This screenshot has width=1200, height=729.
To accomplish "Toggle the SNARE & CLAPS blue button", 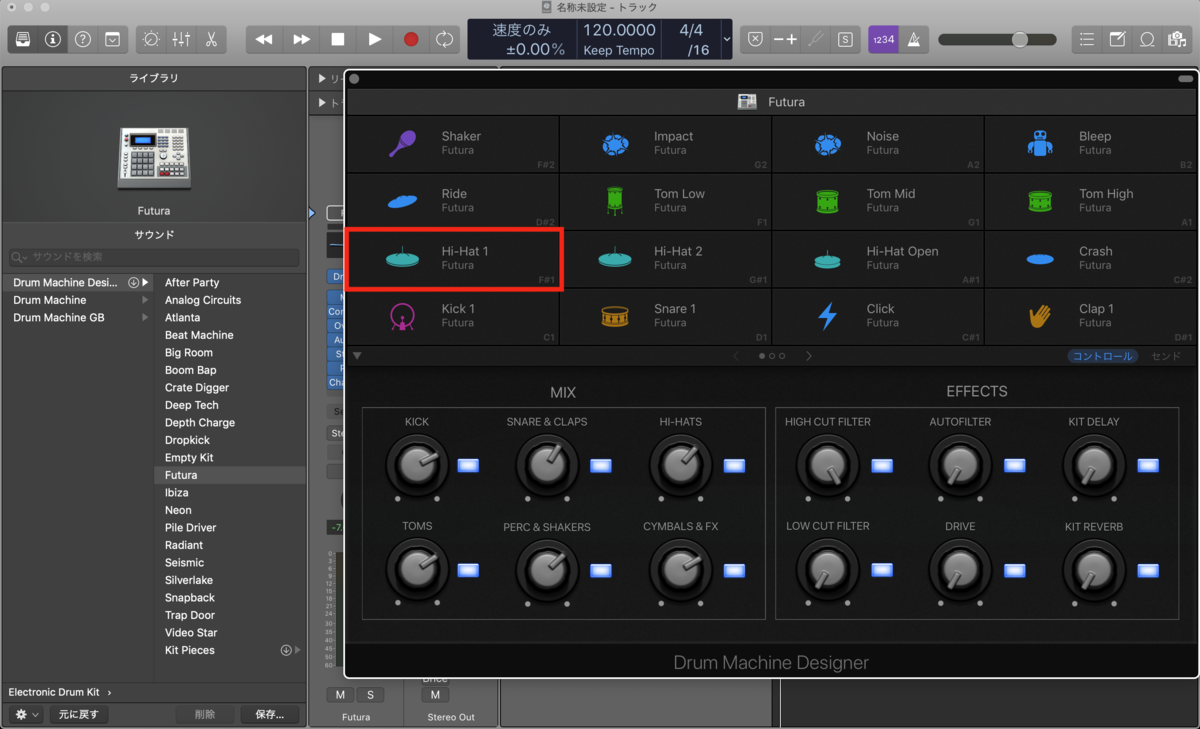I will click(x=600, y=465).
